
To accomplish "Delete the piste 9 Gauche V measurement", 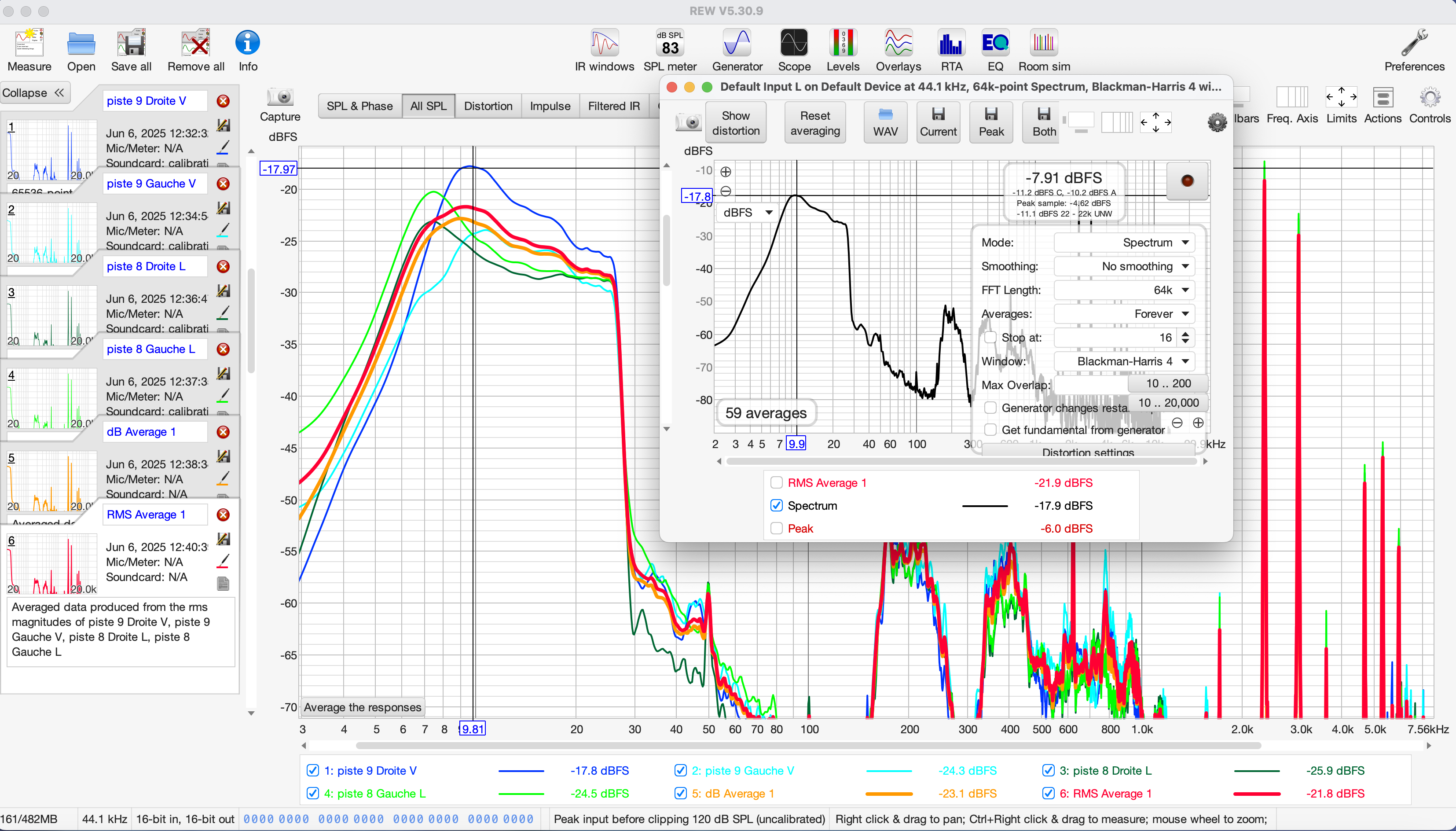I will click(x=223, y=184).
